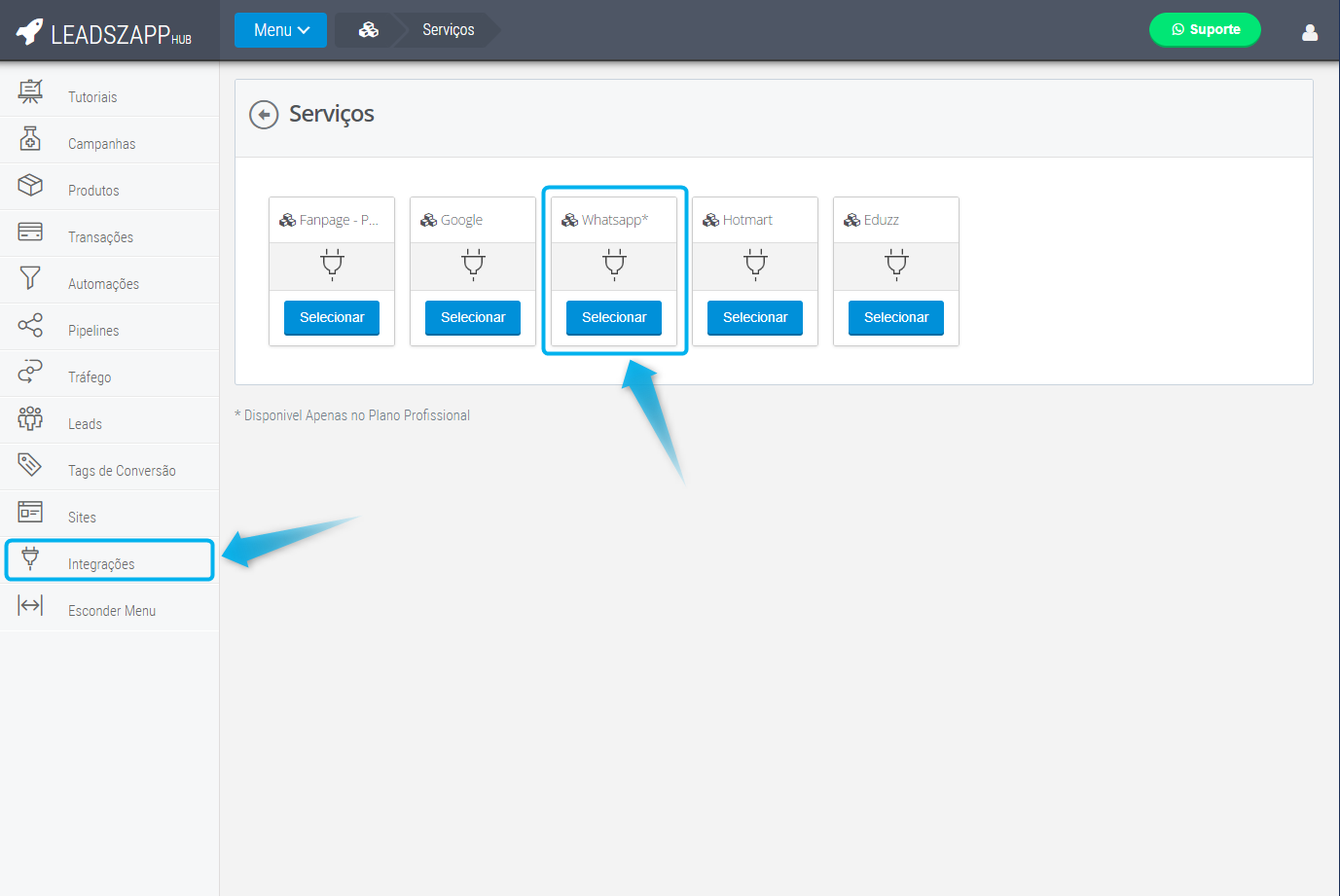Open the Tráfego menu item
Image resolution: width=1340 pixels, height=896 pixels.
(x=90, y=377)
